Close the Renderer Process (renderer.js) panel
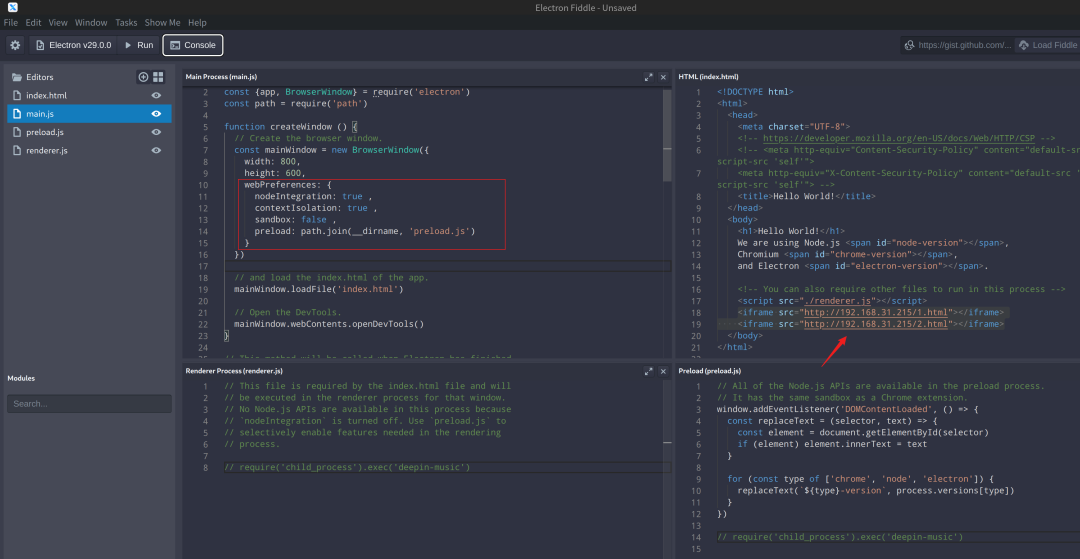The image size is (1080, 559). point(662,371)
